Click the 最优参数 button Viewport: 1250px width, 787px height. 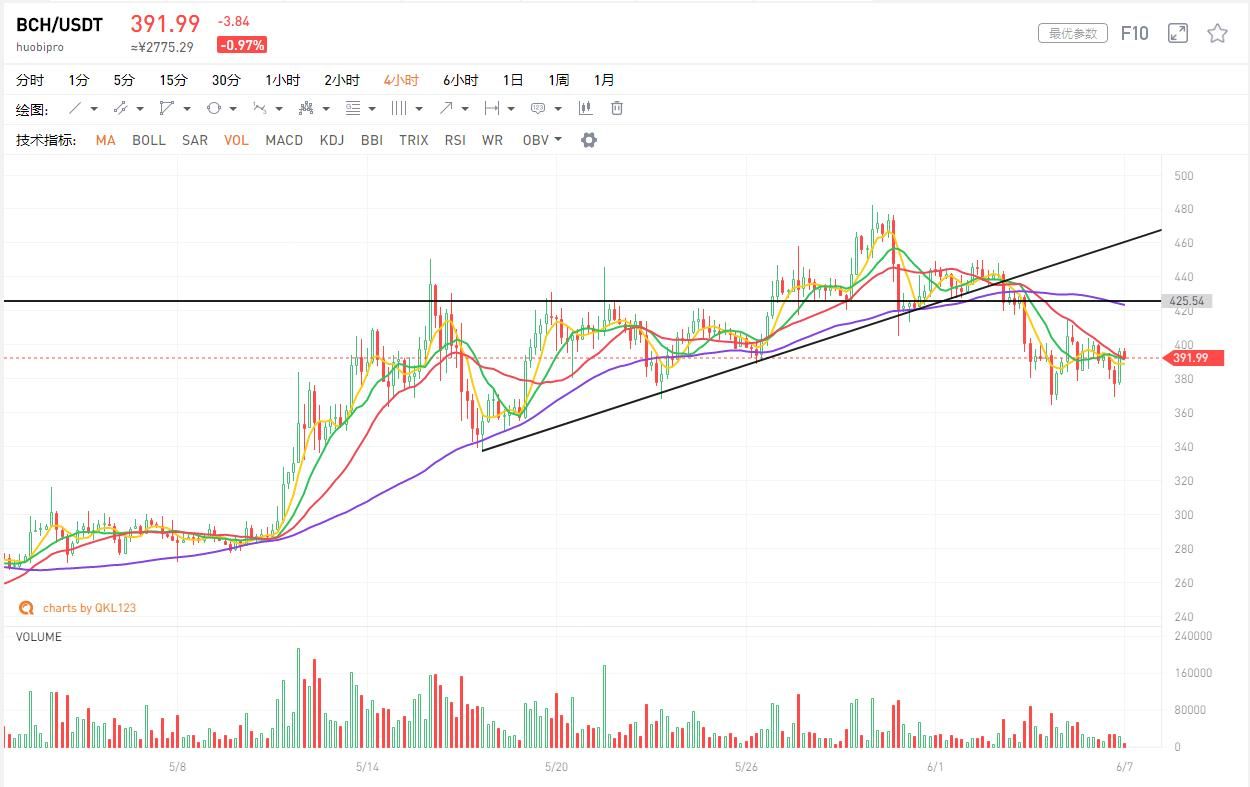point(1073,33)
